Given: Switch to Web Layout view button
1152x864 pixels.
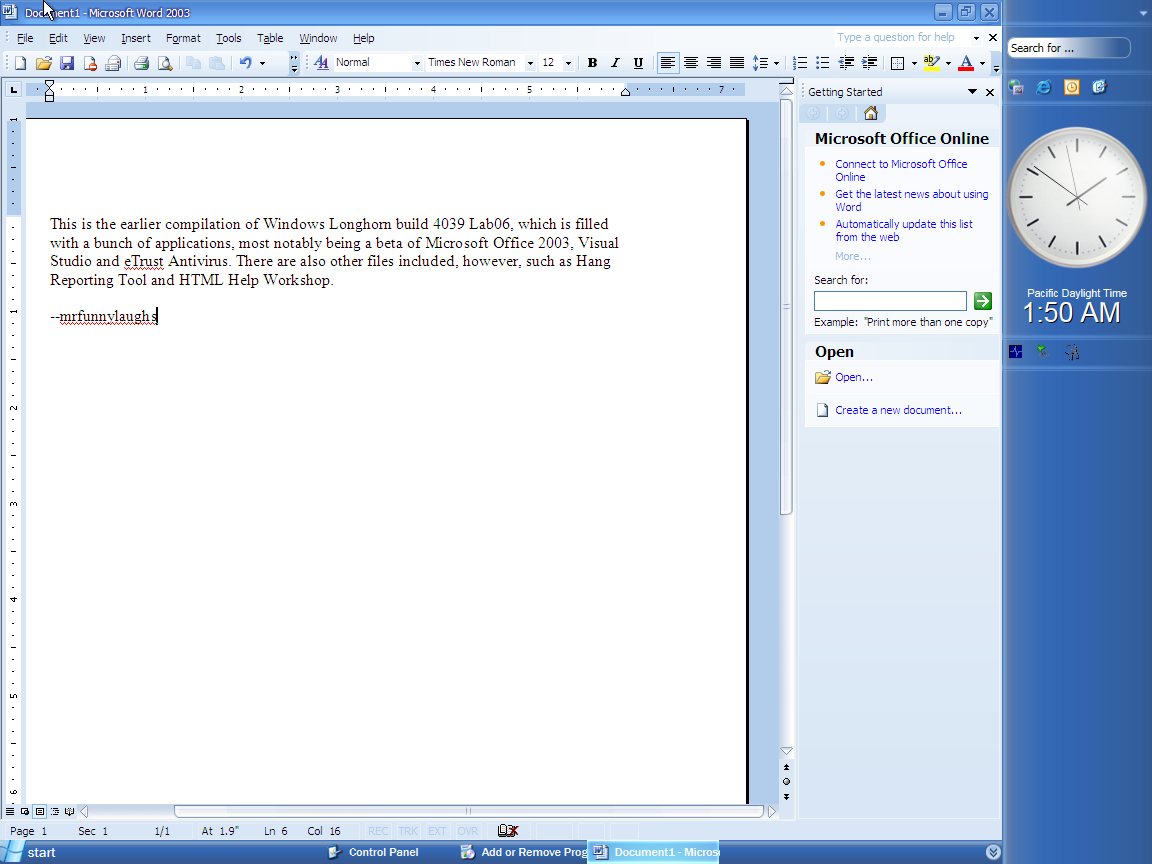Looking at the screenshot, I should coord(25,811).
